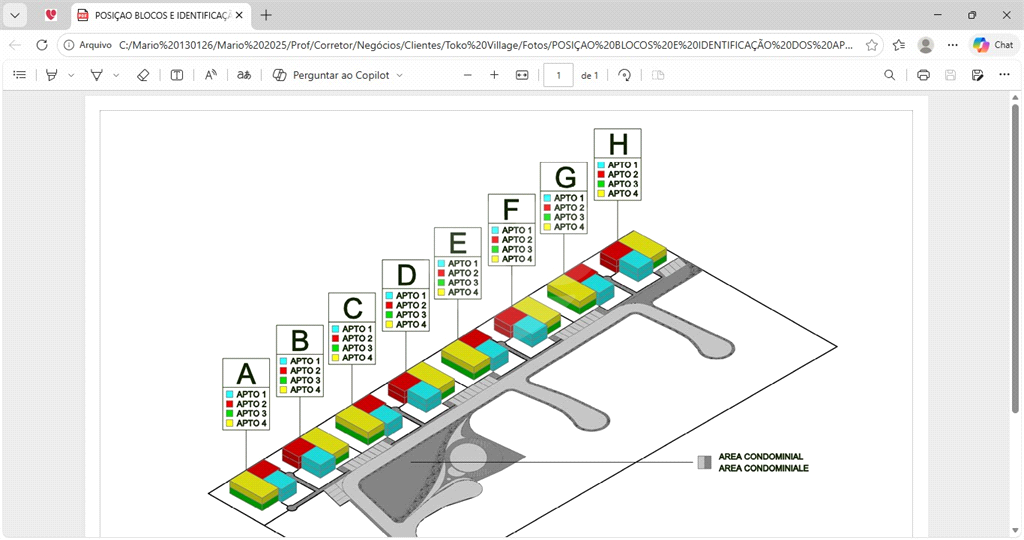Rotate the PDF page
Image resolution: width=1024 pixels, height=540 pixels.
(x=625, y=75)
